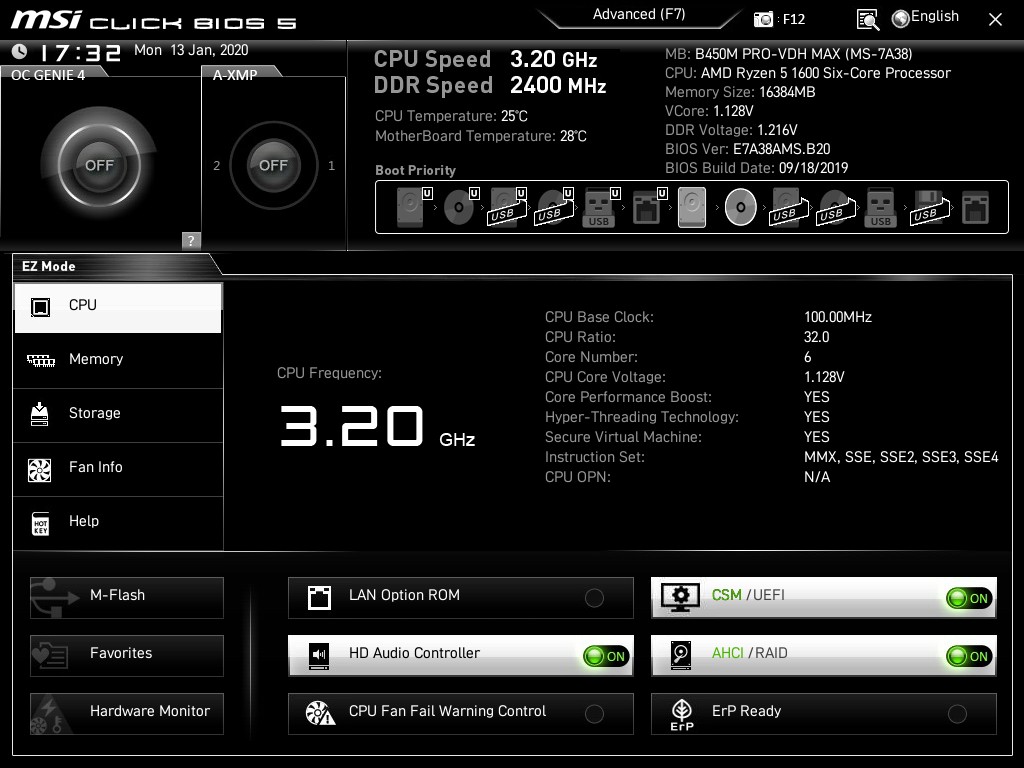Image resolution: width=1024 pixels, height=768 pixels.
Task: Select the CPU tab in EZ Mode
Action: click(118, 307)
